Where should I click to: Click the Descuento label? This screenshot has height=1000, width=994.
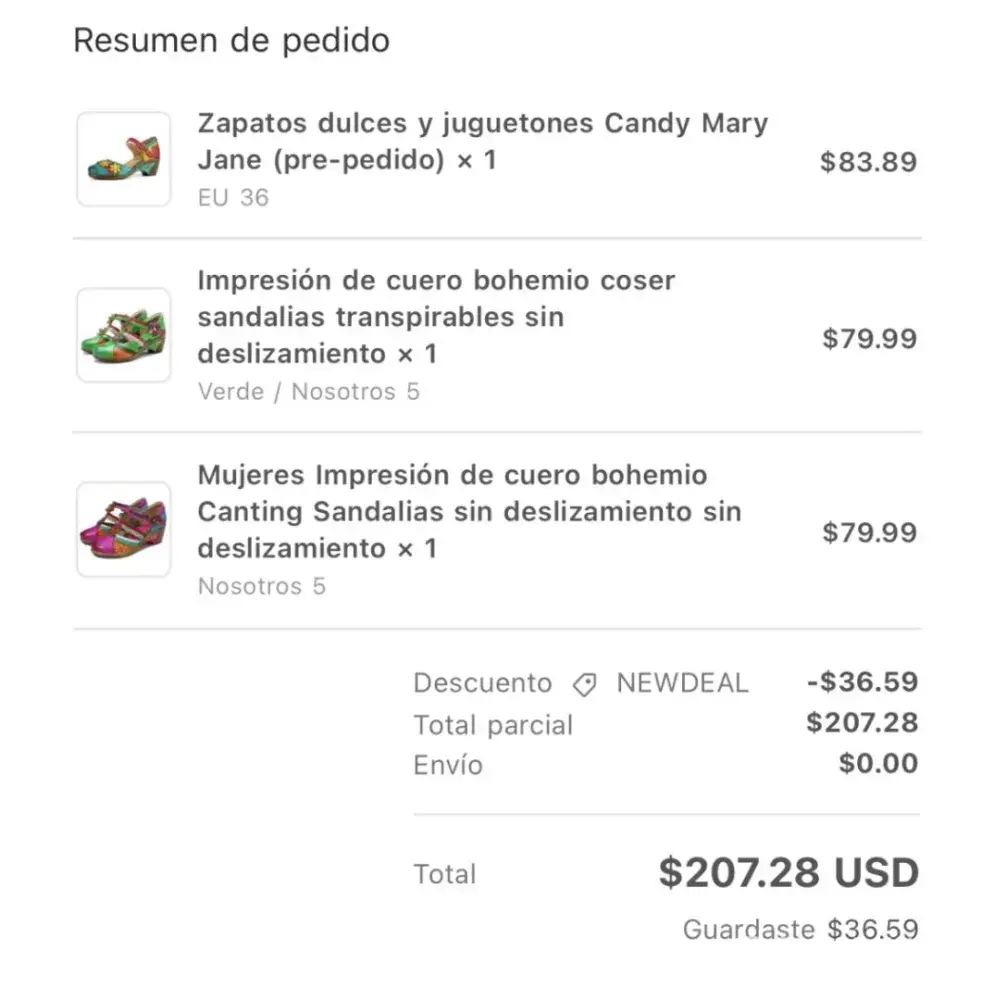[x=482, y=683]
